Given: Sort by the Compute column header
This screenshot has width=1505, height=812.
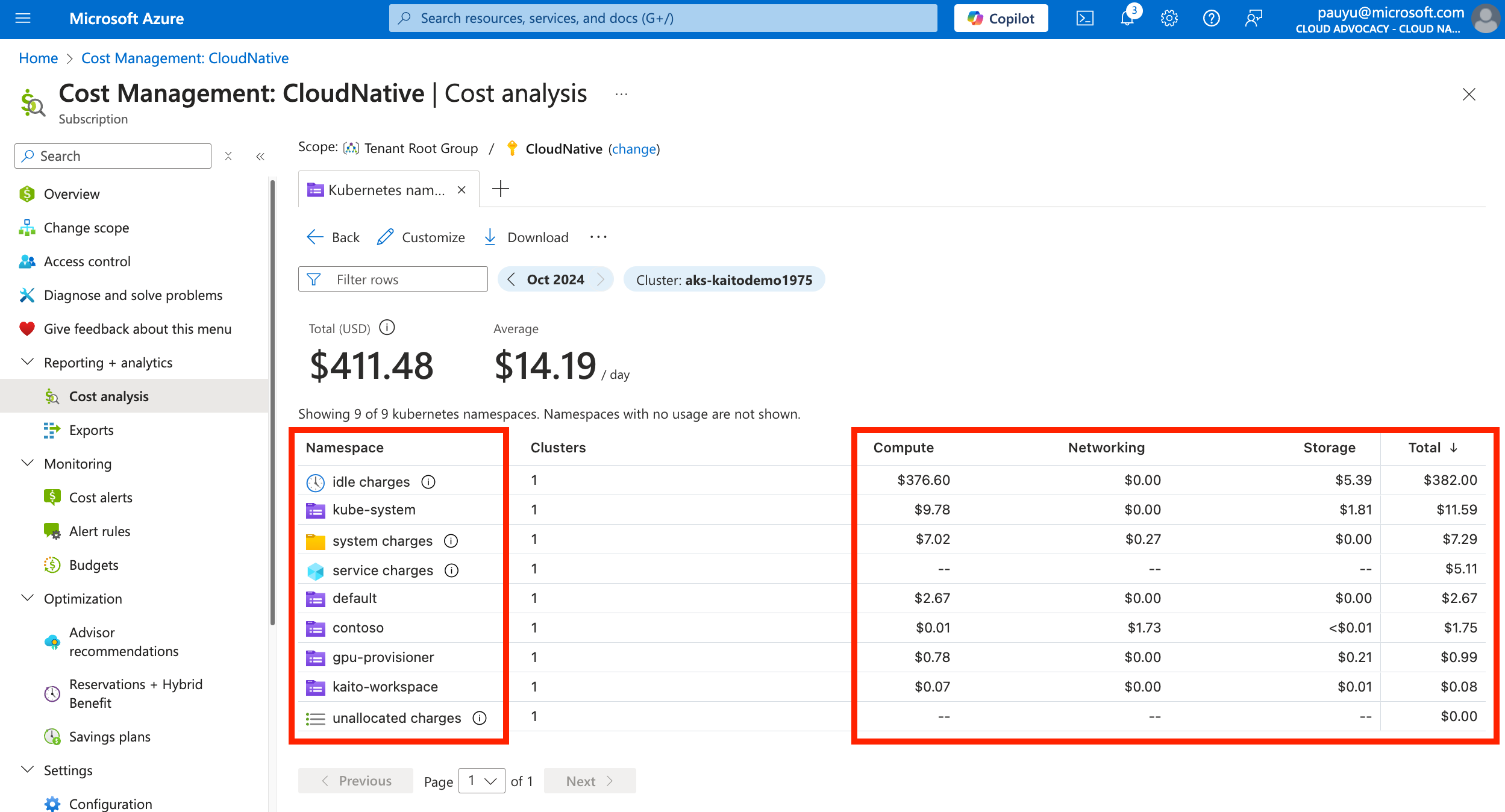Looking at the screenshot, I should tap(903, 448).
